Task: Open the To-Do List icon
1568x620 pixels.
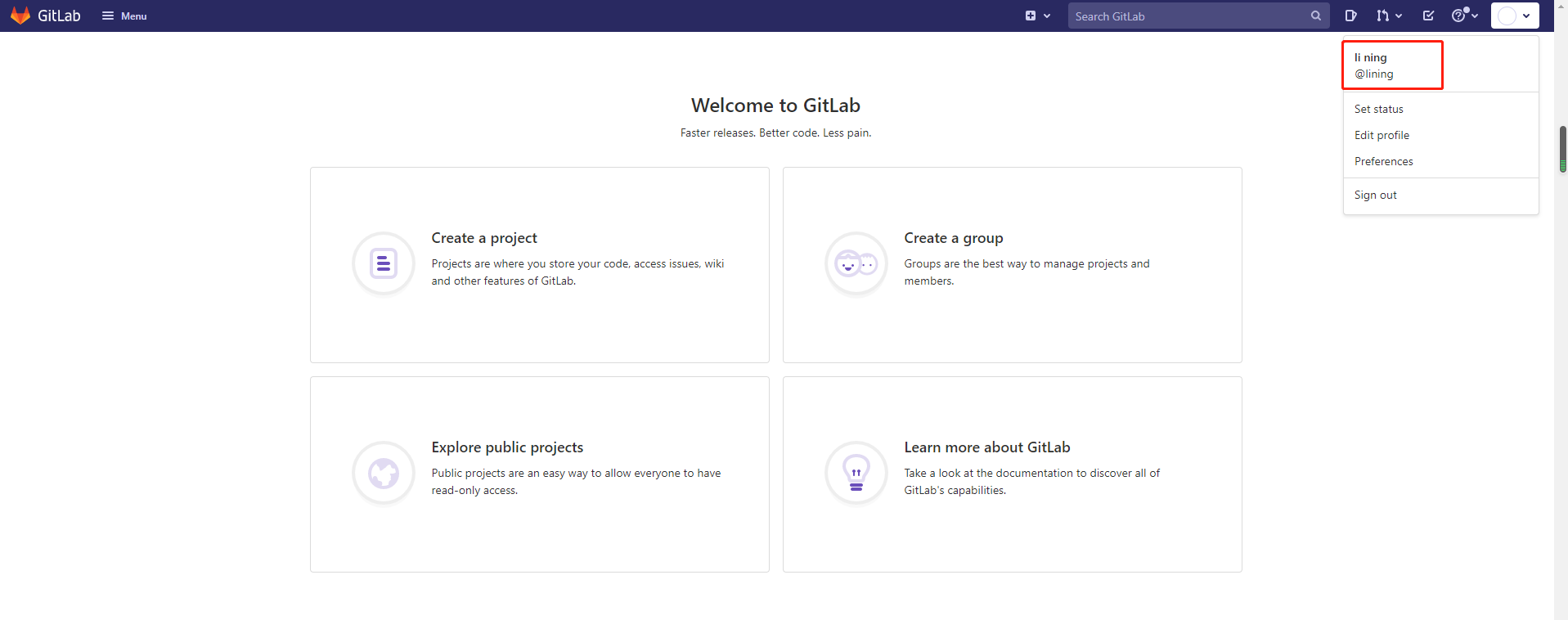Action: point(1428,16)
